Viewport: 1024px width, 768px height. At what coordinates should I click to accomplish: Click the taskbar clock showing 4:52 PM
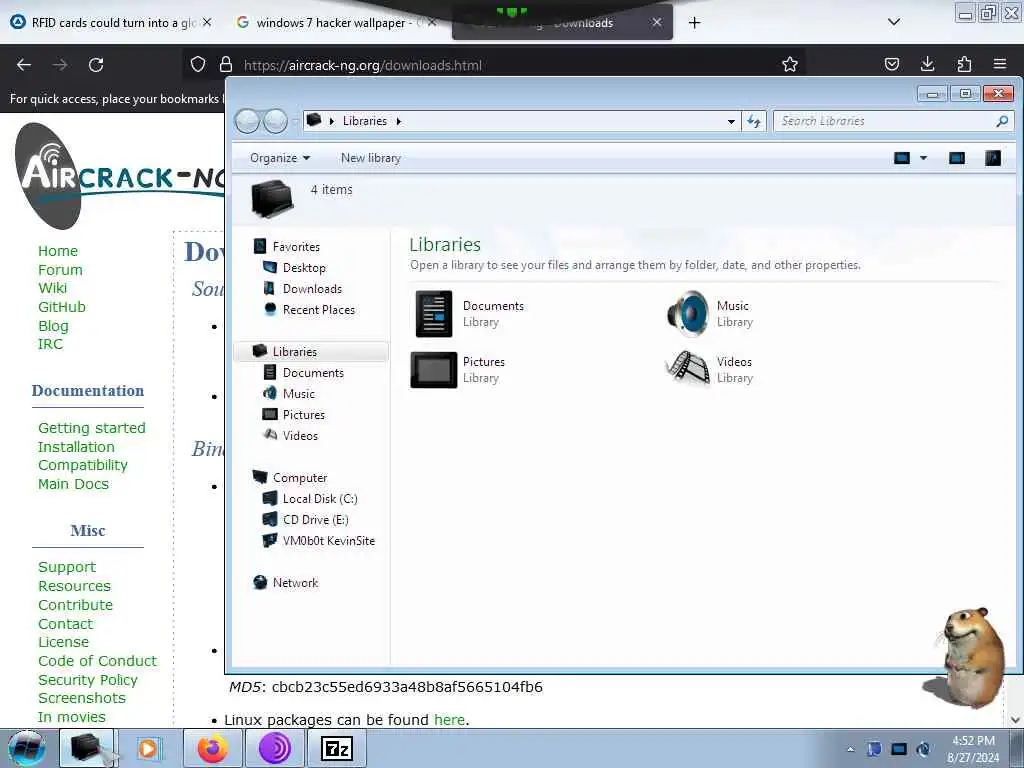pos(973,749)
